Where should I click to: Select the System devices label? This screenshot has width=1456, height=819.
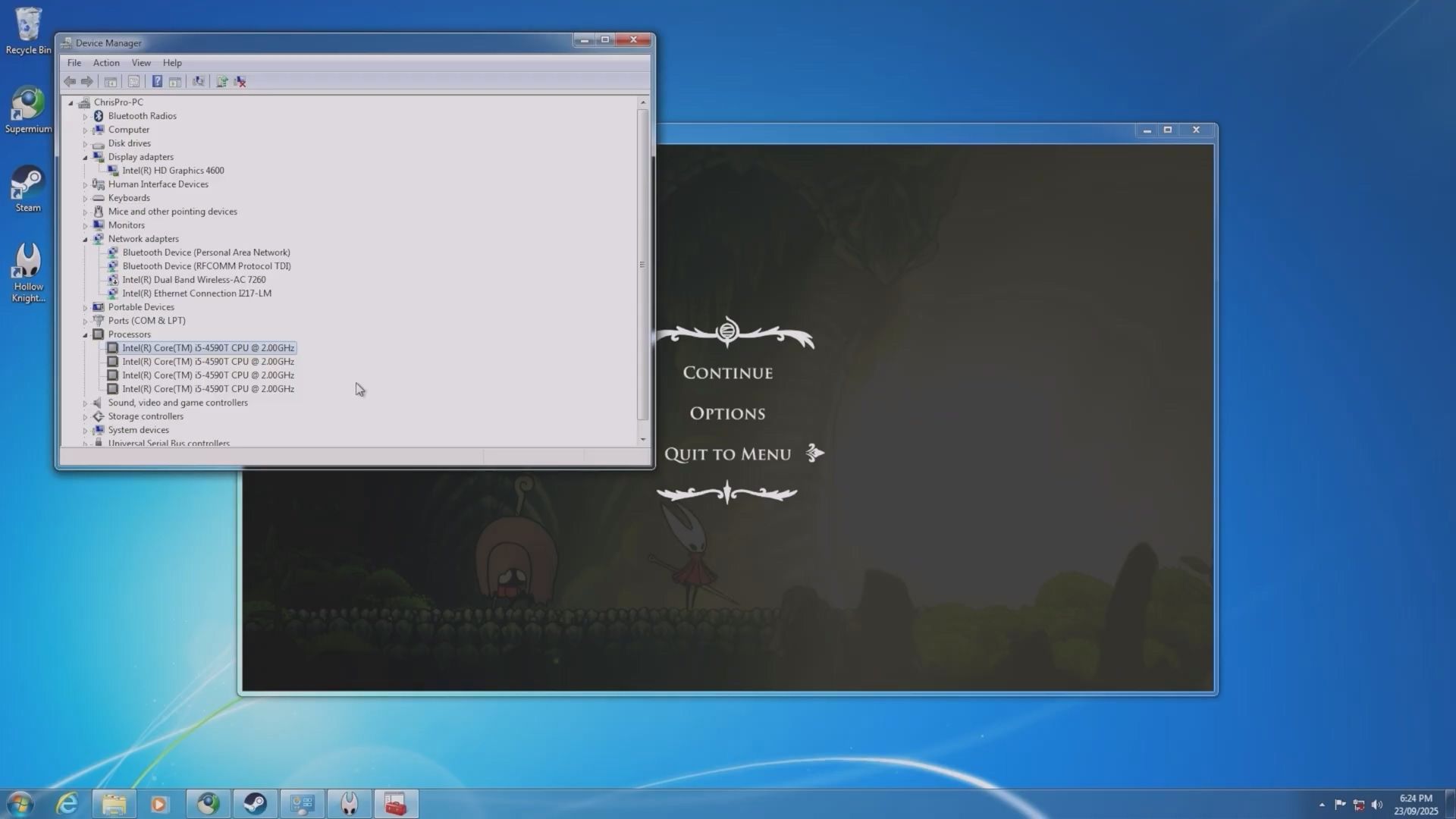[138, 430]
